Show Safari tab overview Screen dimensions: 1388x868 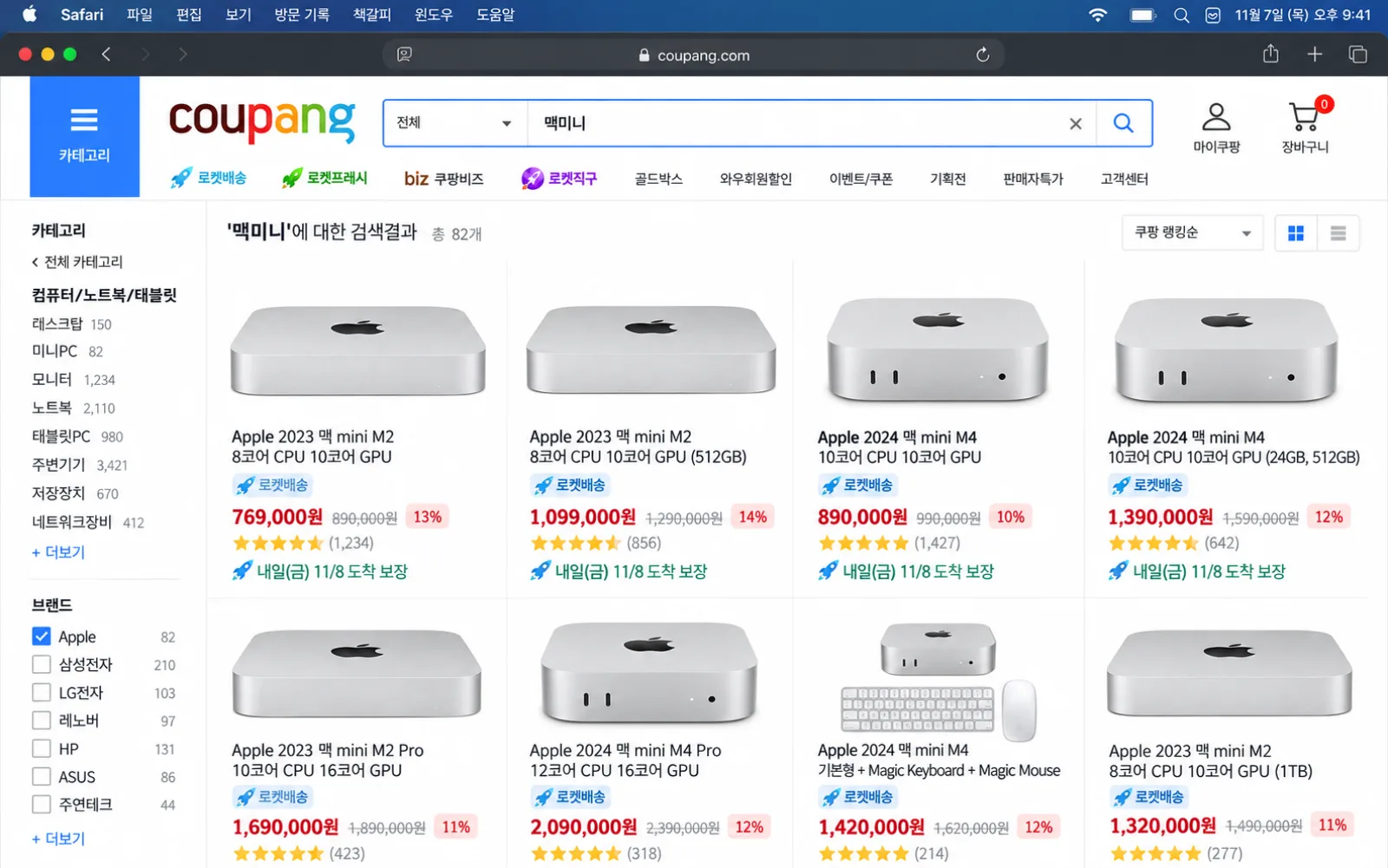1358,54
